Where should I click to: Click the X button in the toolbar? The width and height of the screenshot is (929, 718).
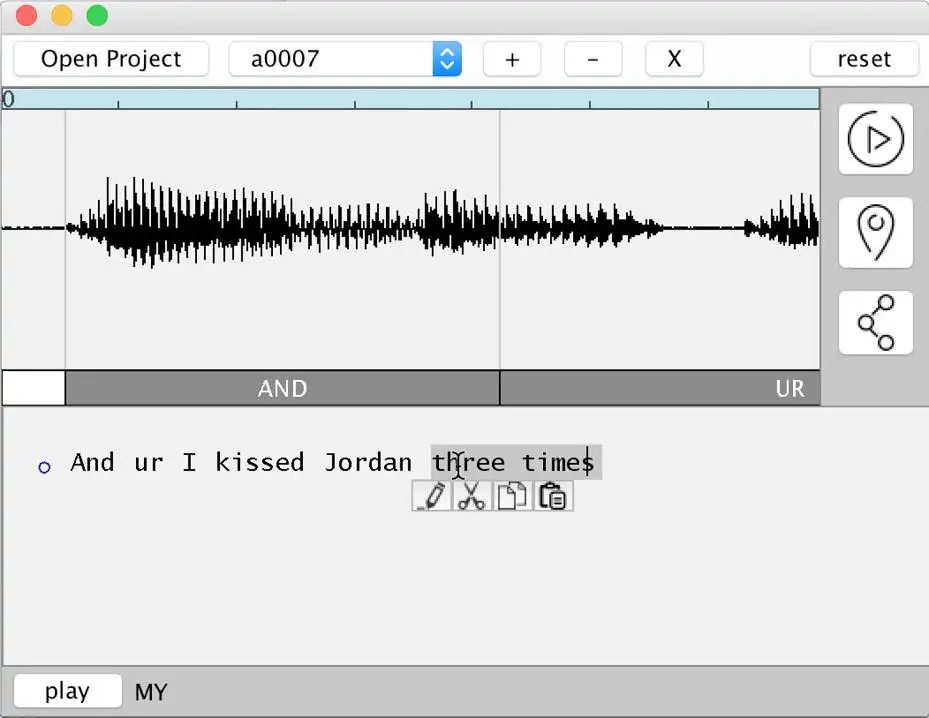click(x=674, y=59)
